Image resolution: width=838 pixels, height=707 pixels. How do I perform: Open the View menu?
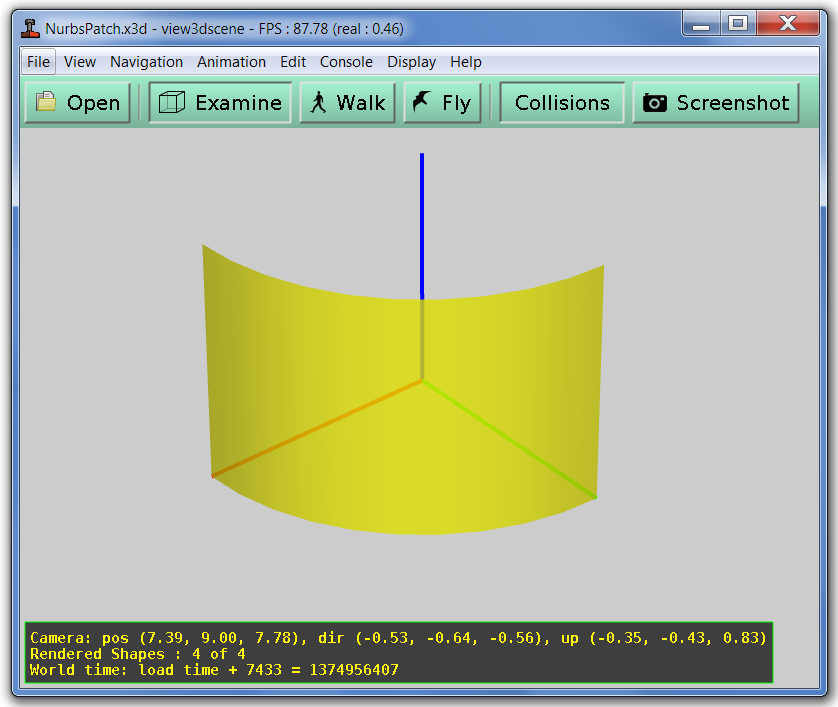tap(80, 61)
